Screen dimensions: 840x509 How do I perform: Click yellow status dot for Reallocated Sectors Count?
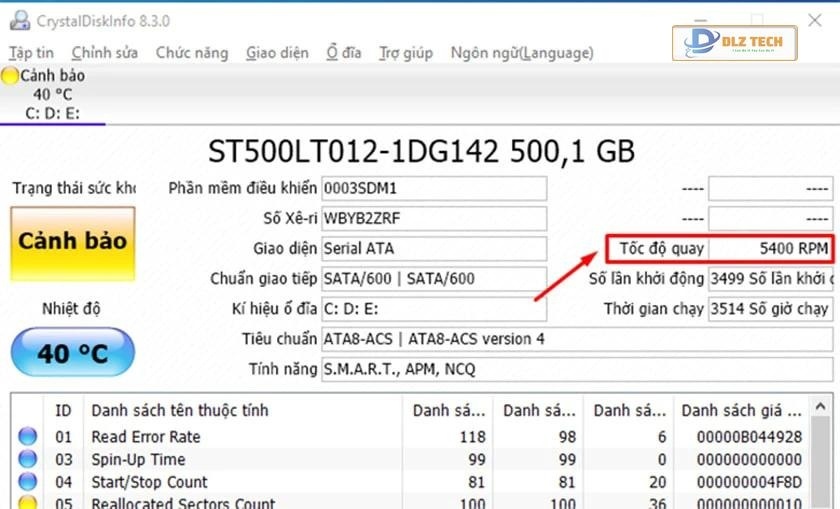[x=27, y=503]
